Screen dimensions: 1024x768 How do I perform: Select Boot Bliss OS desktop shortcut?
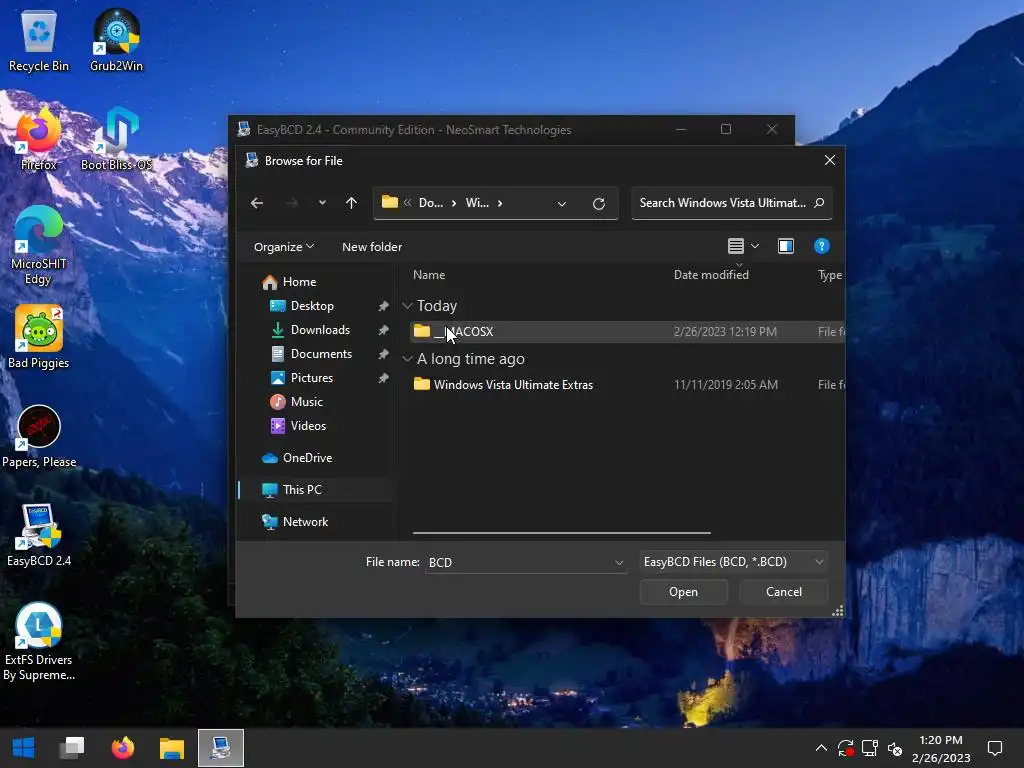click(x=116, y=139)
